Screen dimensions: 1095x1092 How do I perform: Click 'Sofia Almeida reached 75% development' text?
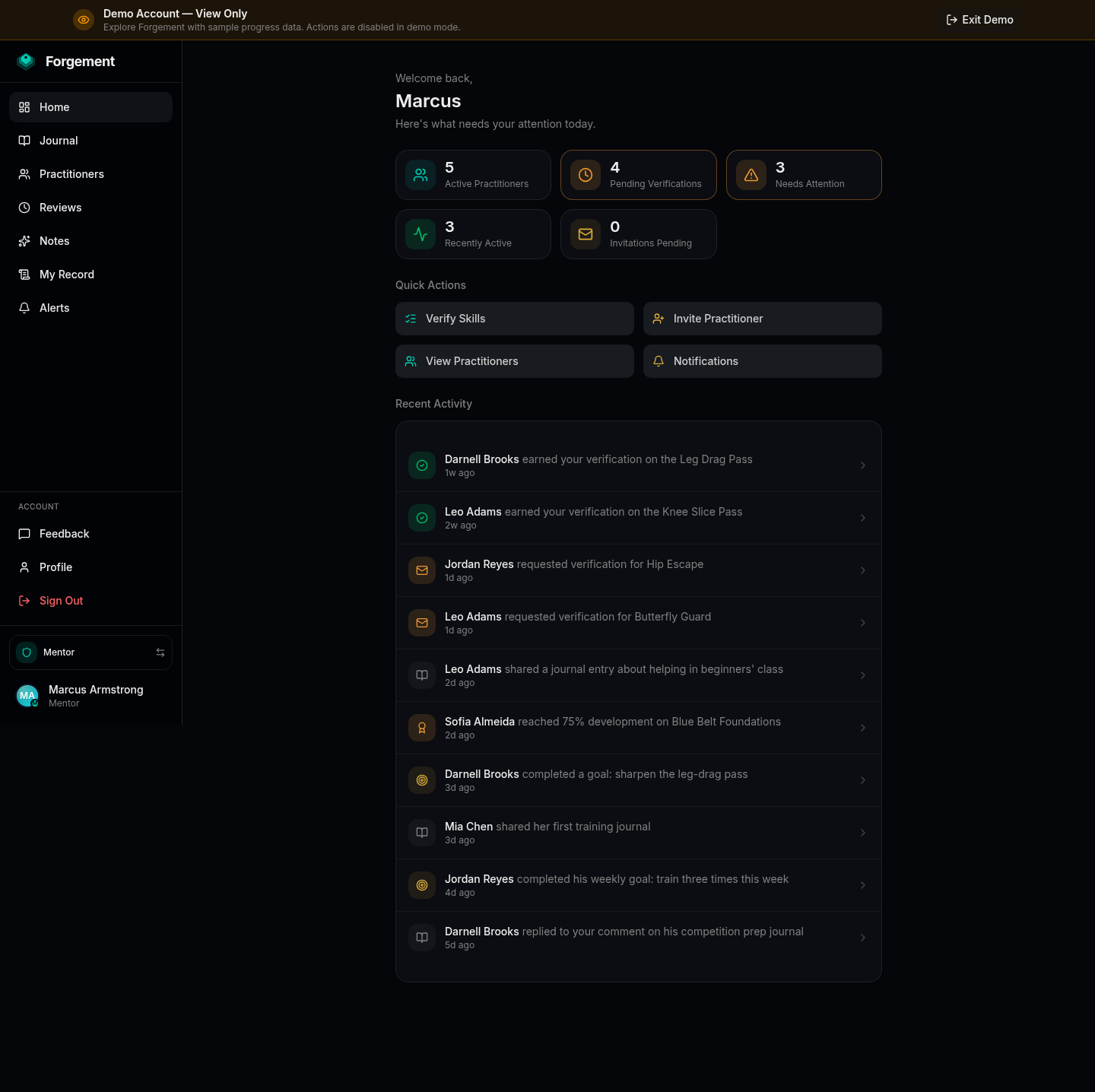(613, 722)
